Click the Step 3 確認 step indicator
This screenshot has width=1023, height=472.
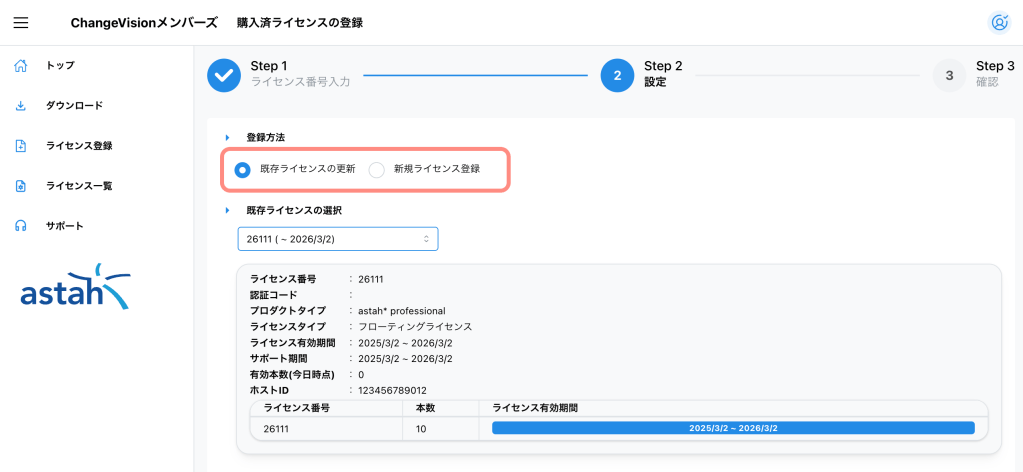949,75
